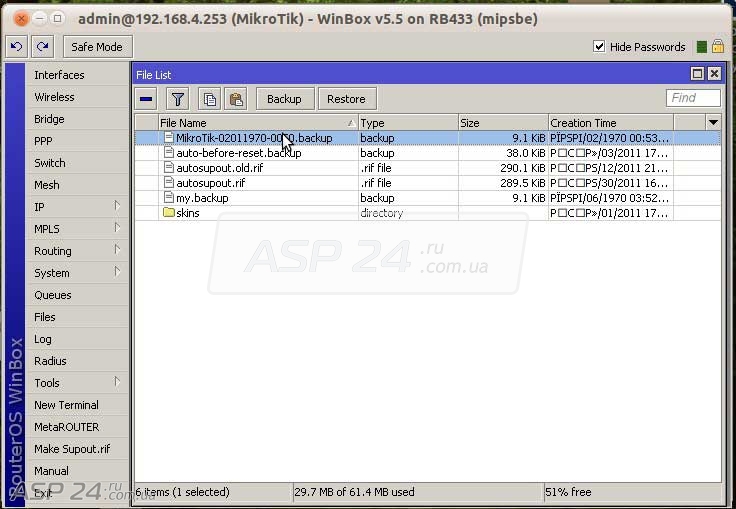Click file icon of autosupout.old.rif
This screenshot has width=736, height=509.
[x=169, y=168]
